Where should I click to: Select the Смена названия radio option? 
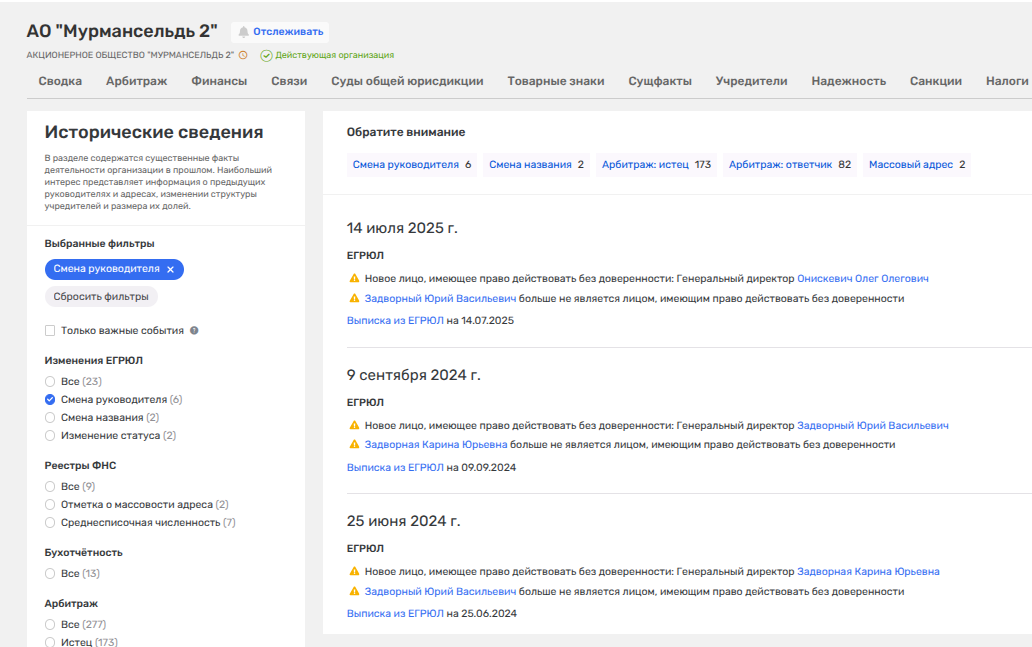(50, 418)
